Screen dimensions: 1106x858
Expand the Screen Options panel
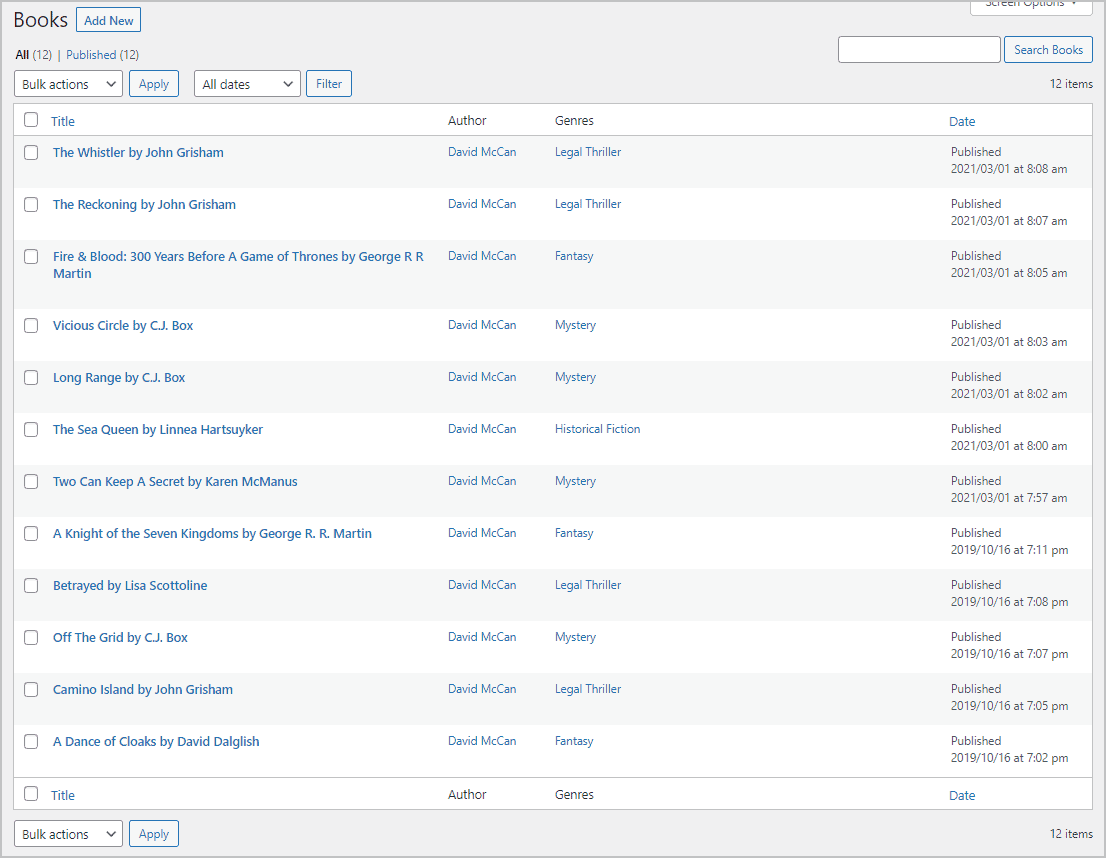click(1031, 5)
